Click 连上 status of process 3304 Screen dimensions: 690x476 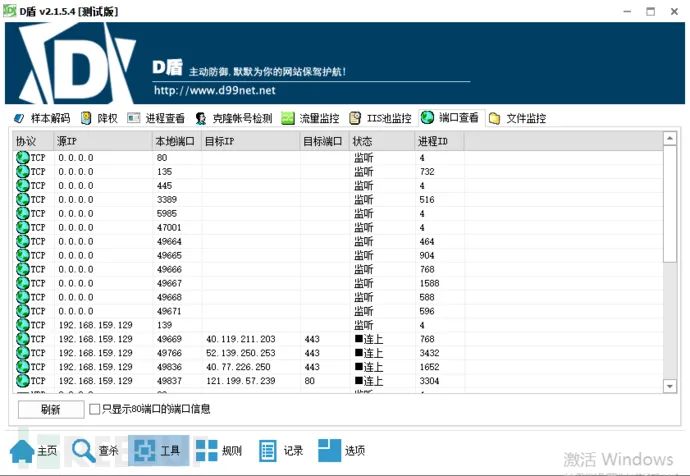pos(369,381)
